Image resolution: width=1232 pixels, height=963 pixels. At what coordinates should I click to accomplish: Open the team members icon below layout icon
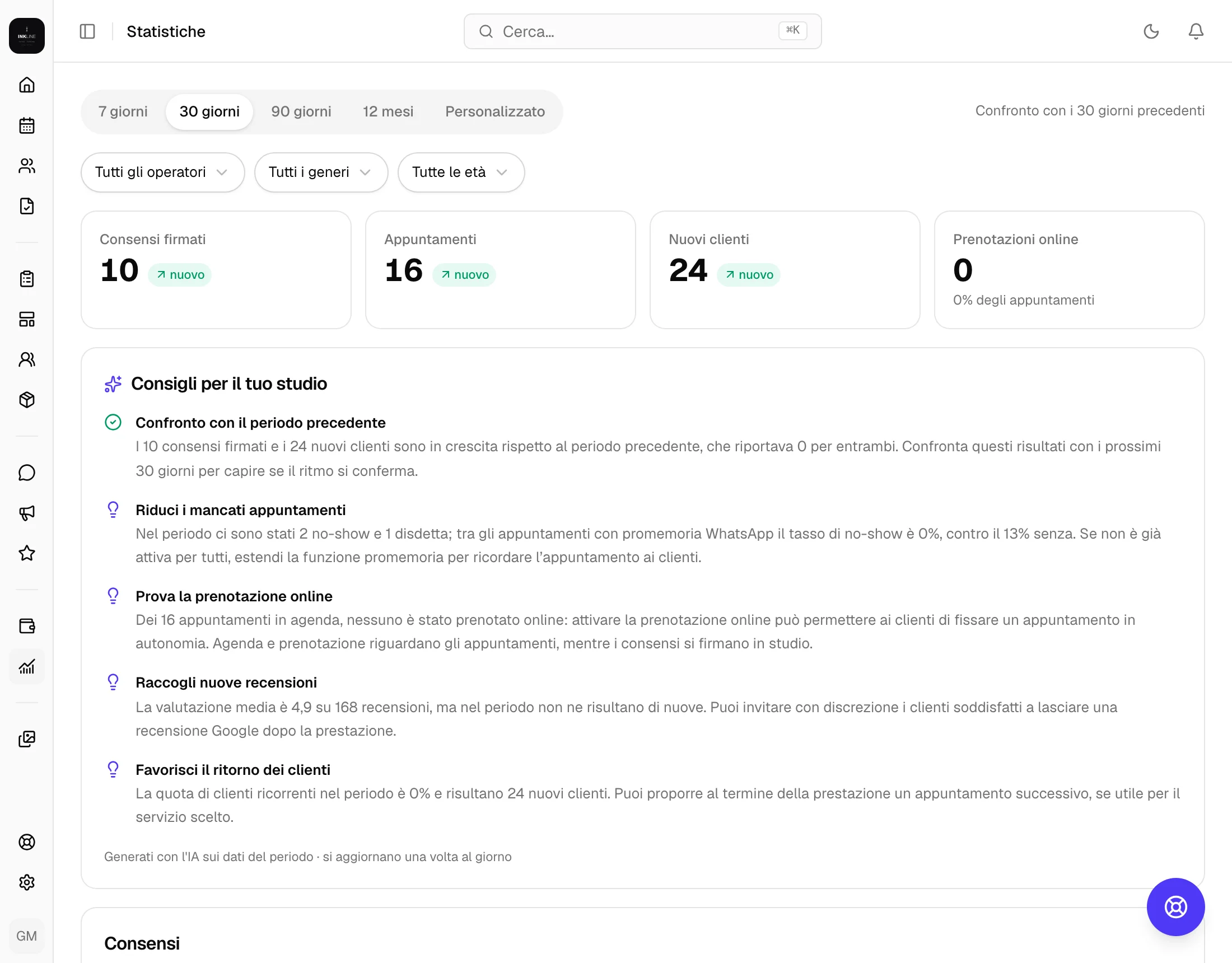26,359
